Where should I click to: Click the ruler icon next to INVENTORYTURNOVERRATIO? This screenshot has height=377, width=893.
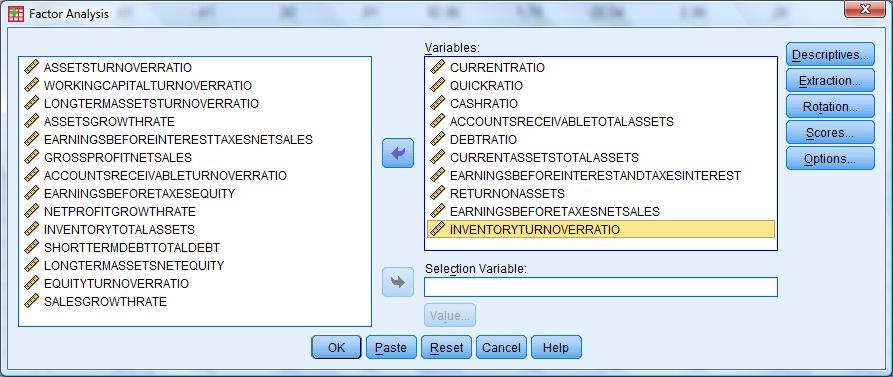pyautogui.click(x=437, y=230)
